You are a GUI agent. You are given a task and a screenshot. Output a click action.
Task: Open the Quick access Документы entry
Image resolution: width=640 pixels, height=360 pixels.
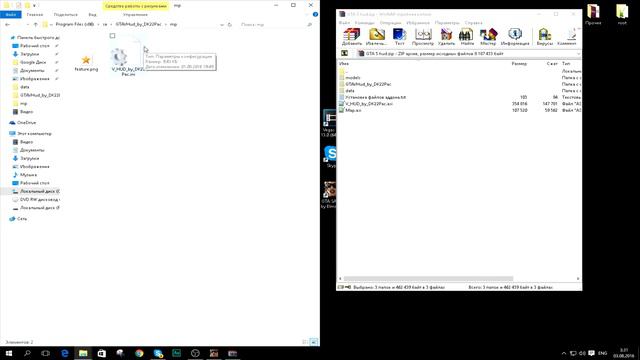(x=32, y=70)
